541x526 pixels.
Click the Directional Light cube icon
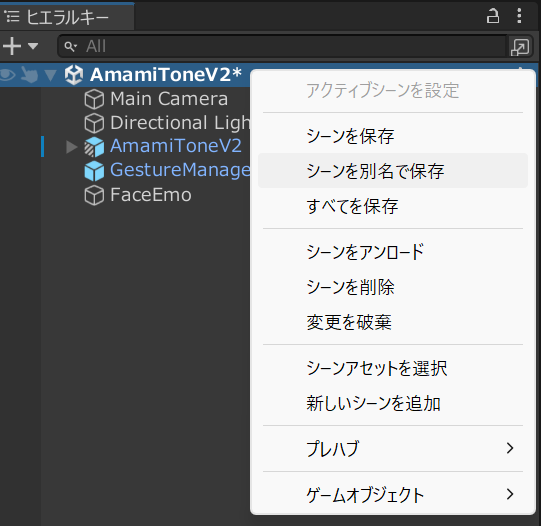[94, 123]
